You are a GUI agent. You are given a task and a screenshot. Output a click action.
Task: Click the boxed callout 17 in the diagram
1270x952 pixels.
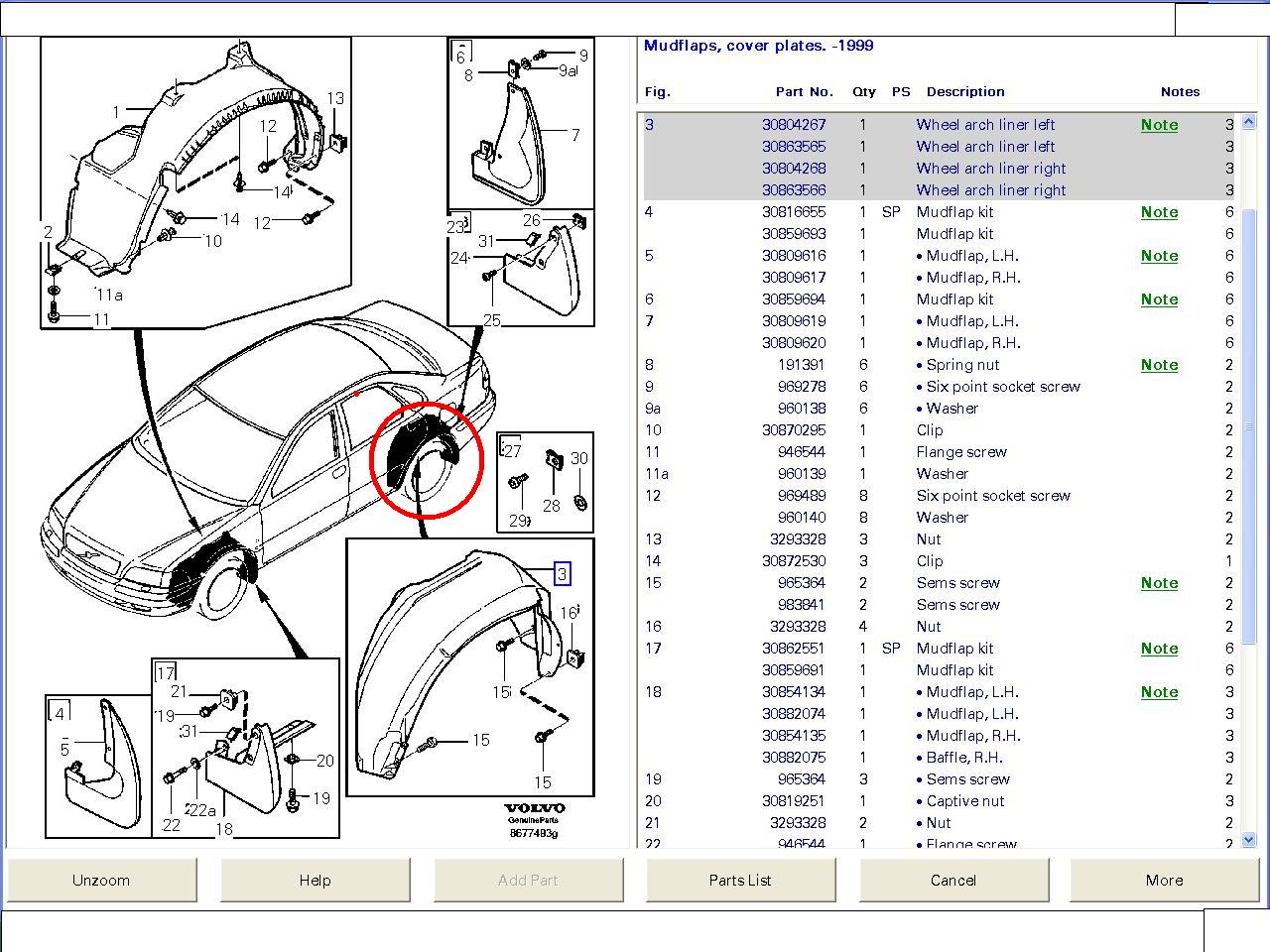coord(166,672)
